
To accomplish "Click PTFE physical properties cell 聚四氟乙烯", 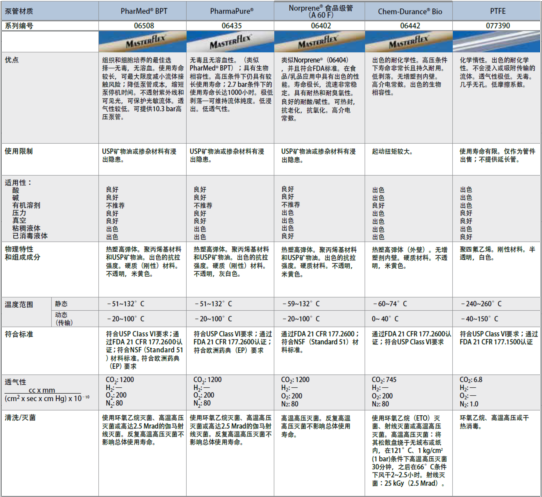I will tap(497, 253).
